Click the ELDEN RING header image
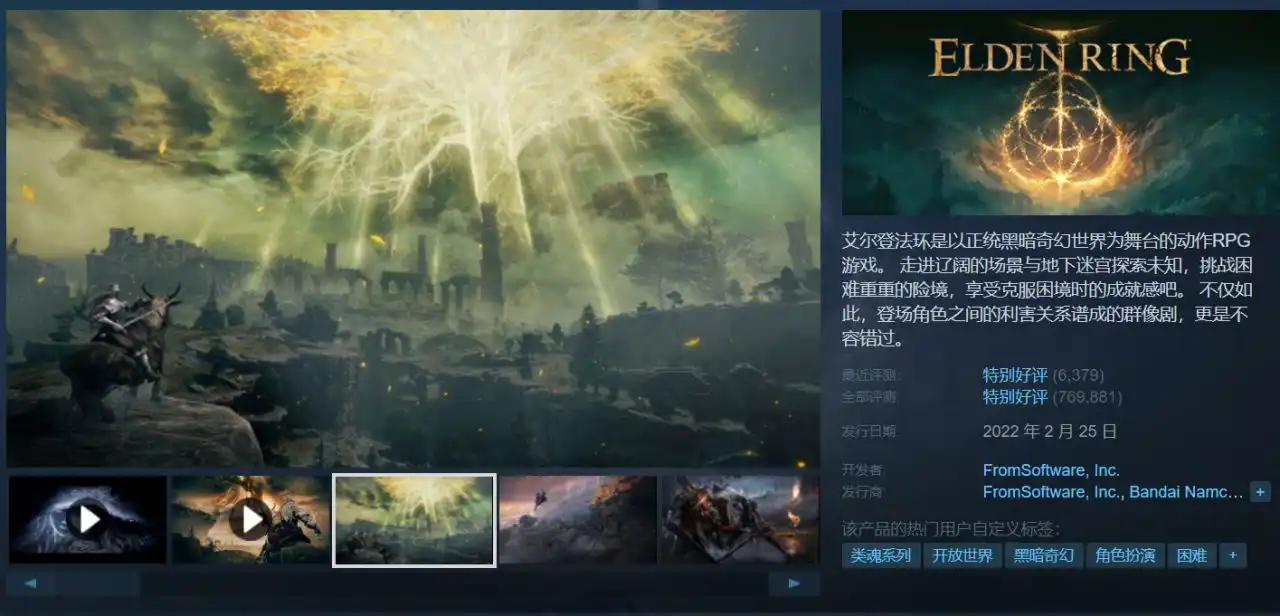The height and width of the screenshot is (616, 1280). pos(1060,112)
